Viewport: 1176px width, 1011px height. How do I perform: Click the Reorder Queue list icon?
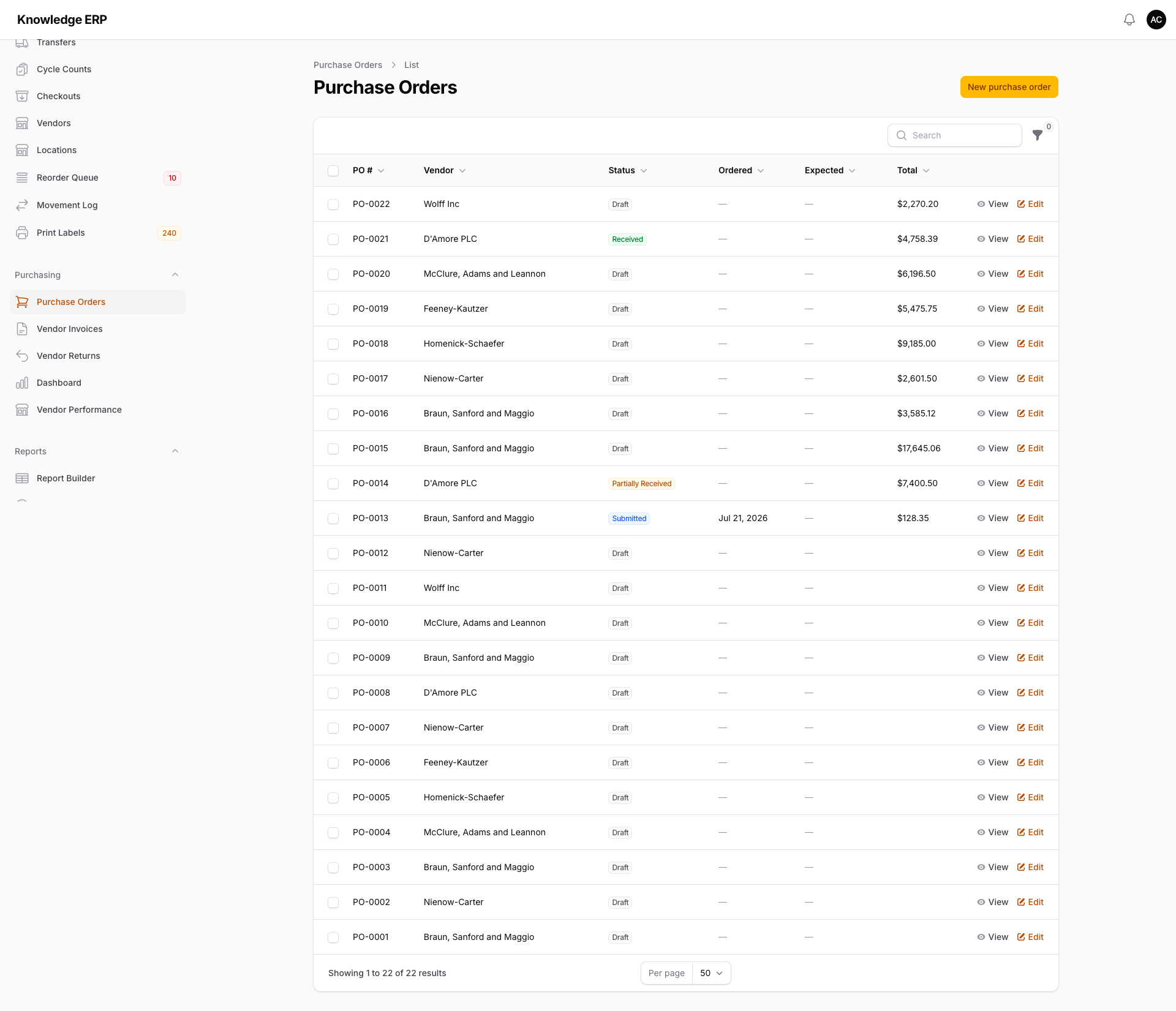22,178
